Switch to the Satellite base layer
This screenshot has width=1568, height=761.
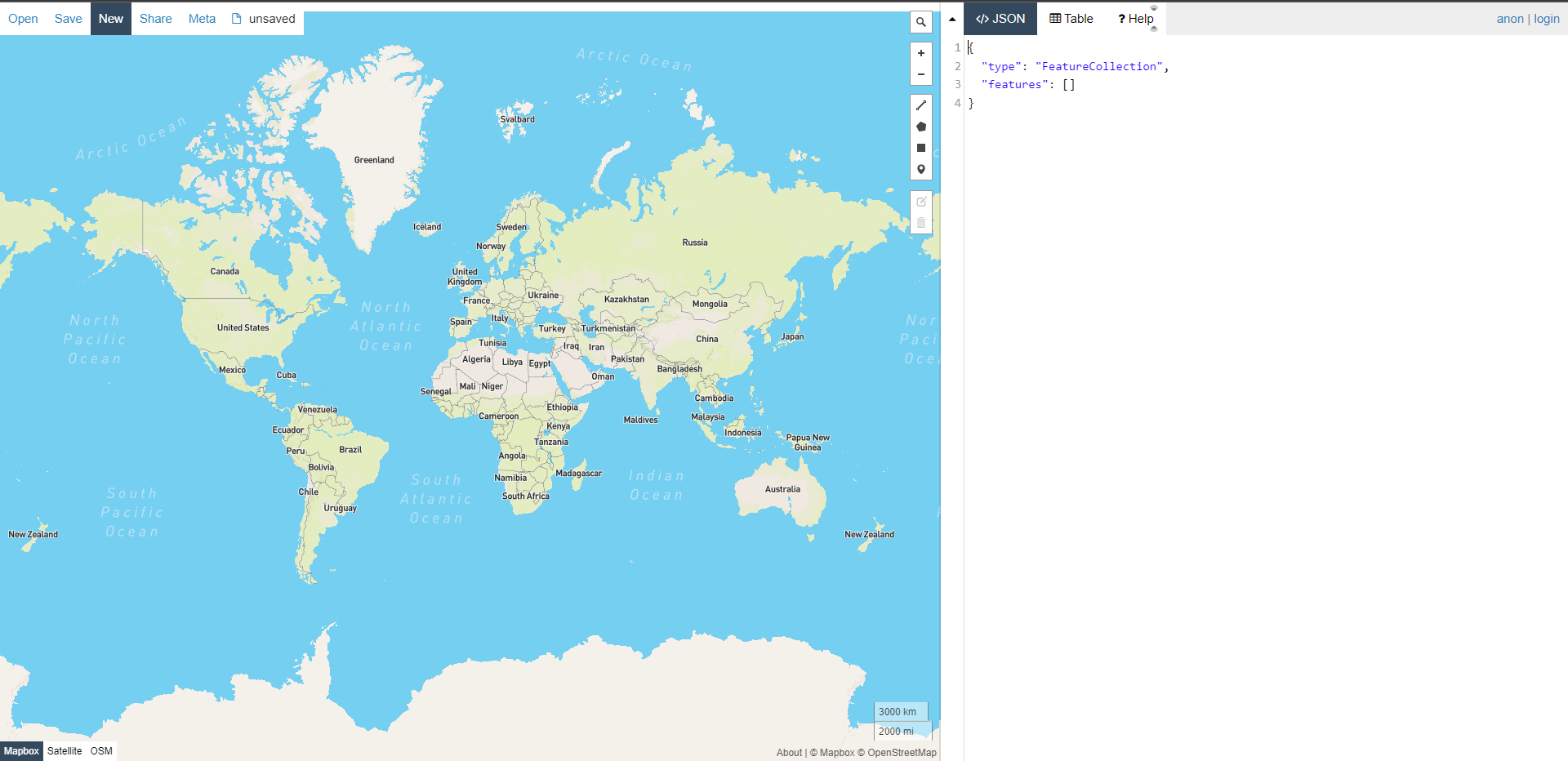pos(65,751)
